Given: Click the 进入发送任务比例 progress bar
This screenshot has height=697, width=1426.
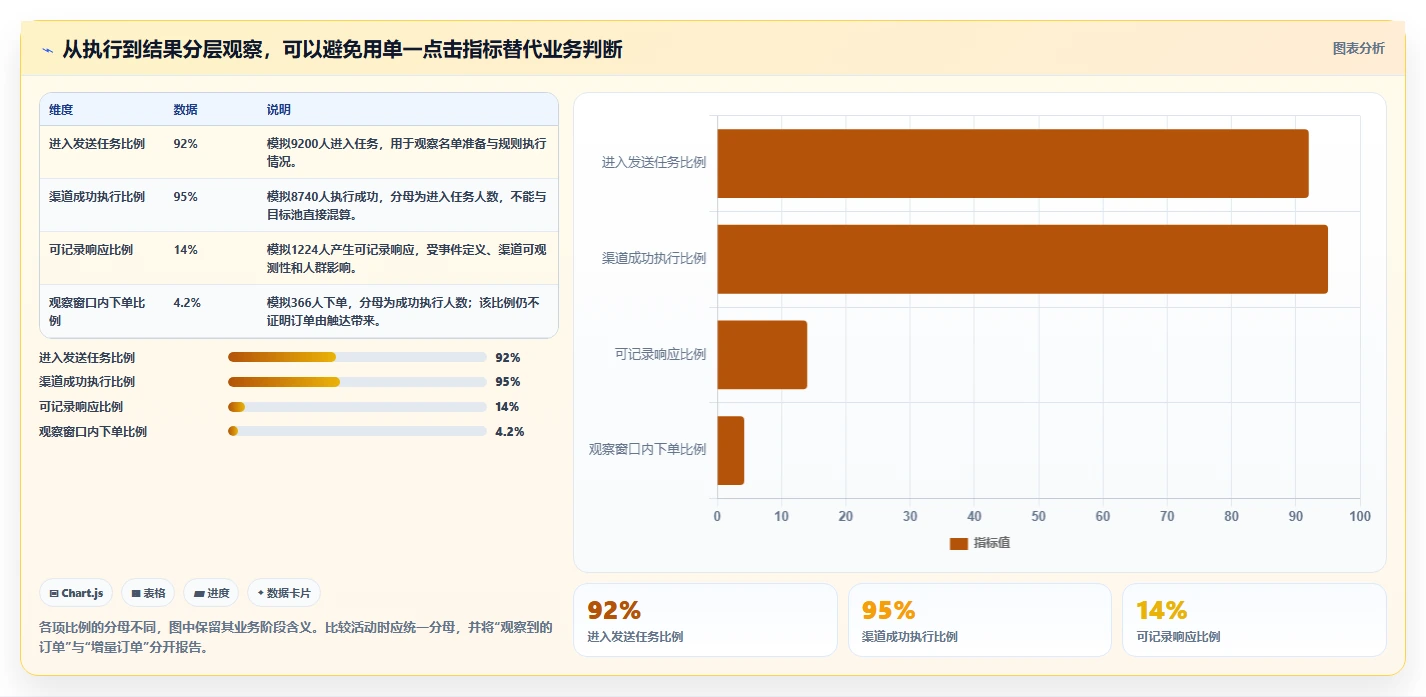Looking at the screenshot, I should 357,357.
